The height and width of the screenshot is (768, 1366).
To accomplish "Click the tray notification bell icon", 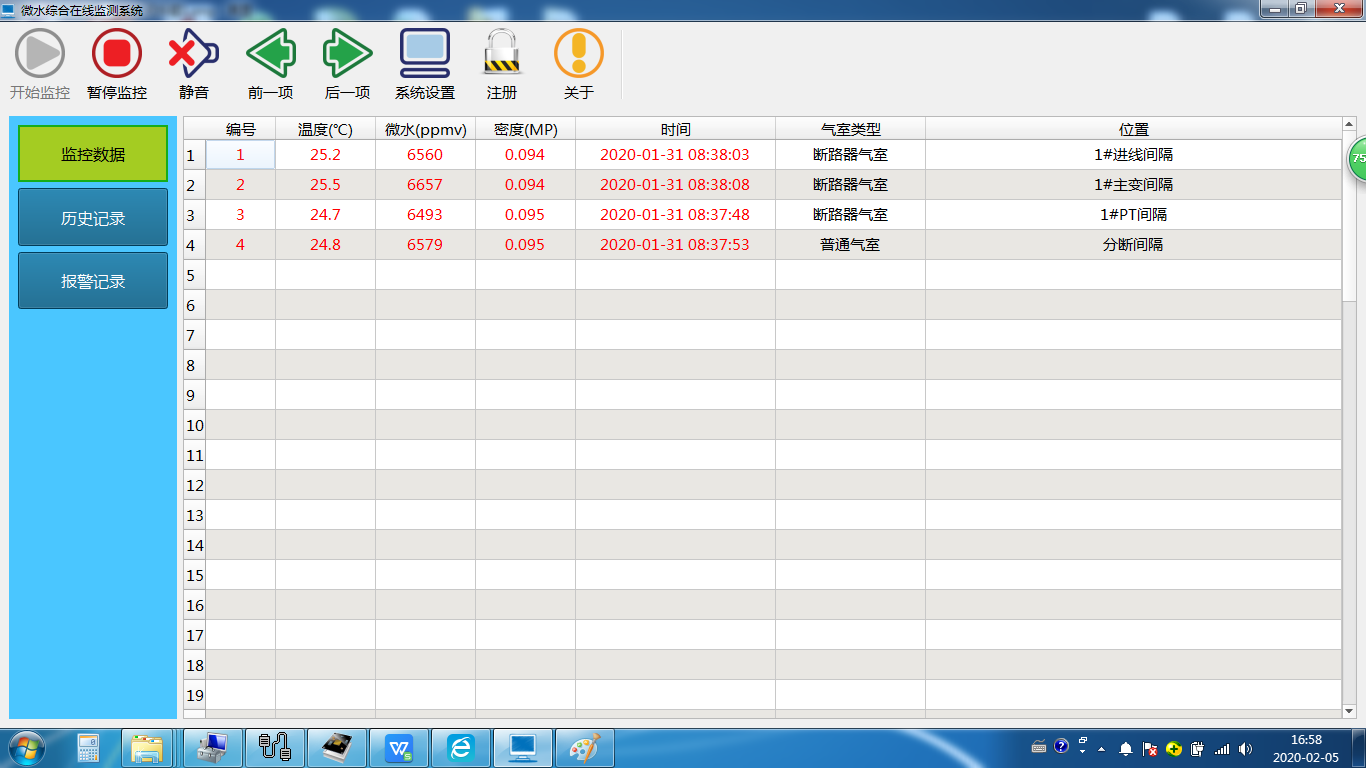I will coord(1126,748).
